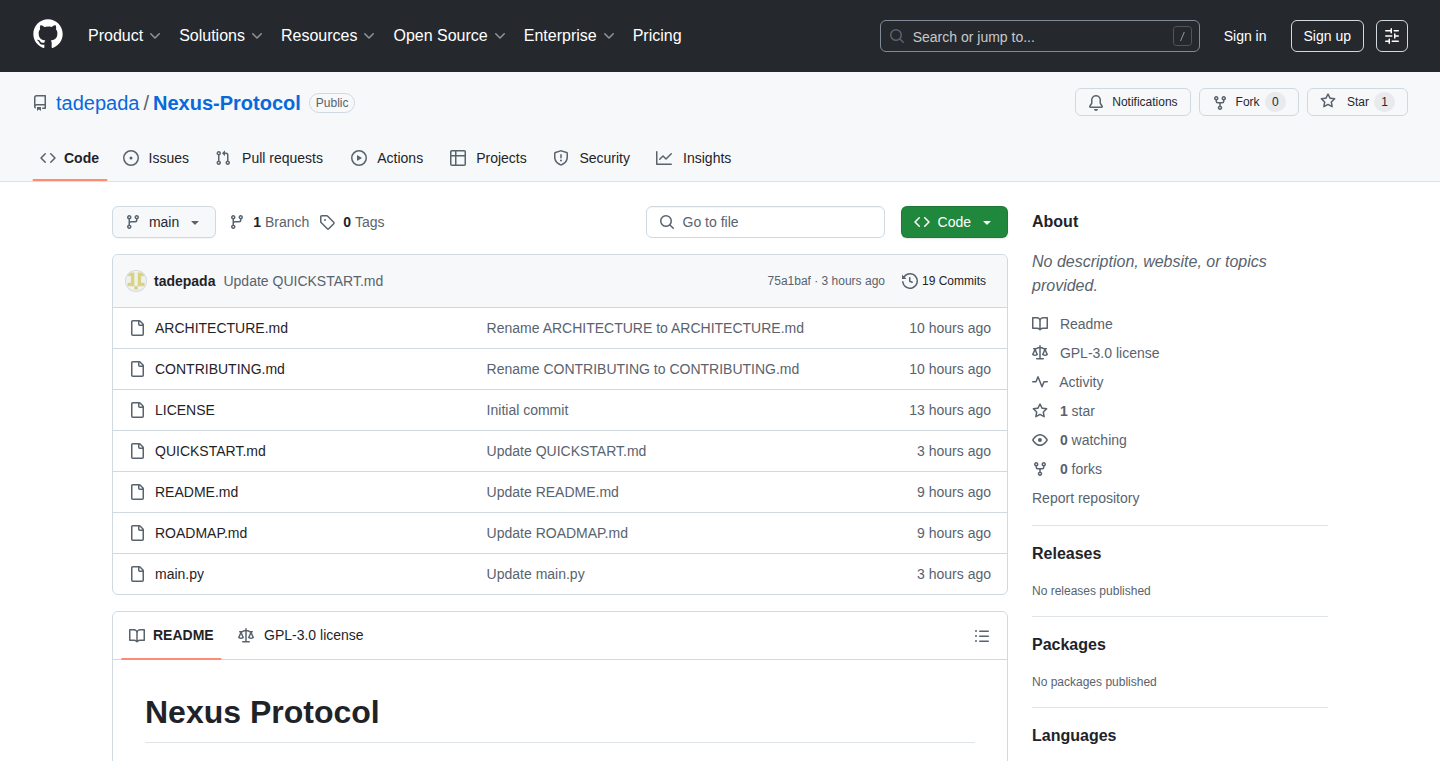The height and width of the screenshot is (761, 1440).
Task: Open the Packages heading link
Action: [1069, 644]
